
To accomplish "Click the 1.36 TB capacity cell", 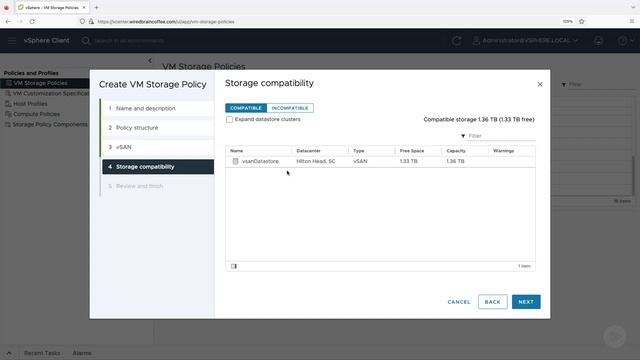I will click(455, 161).
